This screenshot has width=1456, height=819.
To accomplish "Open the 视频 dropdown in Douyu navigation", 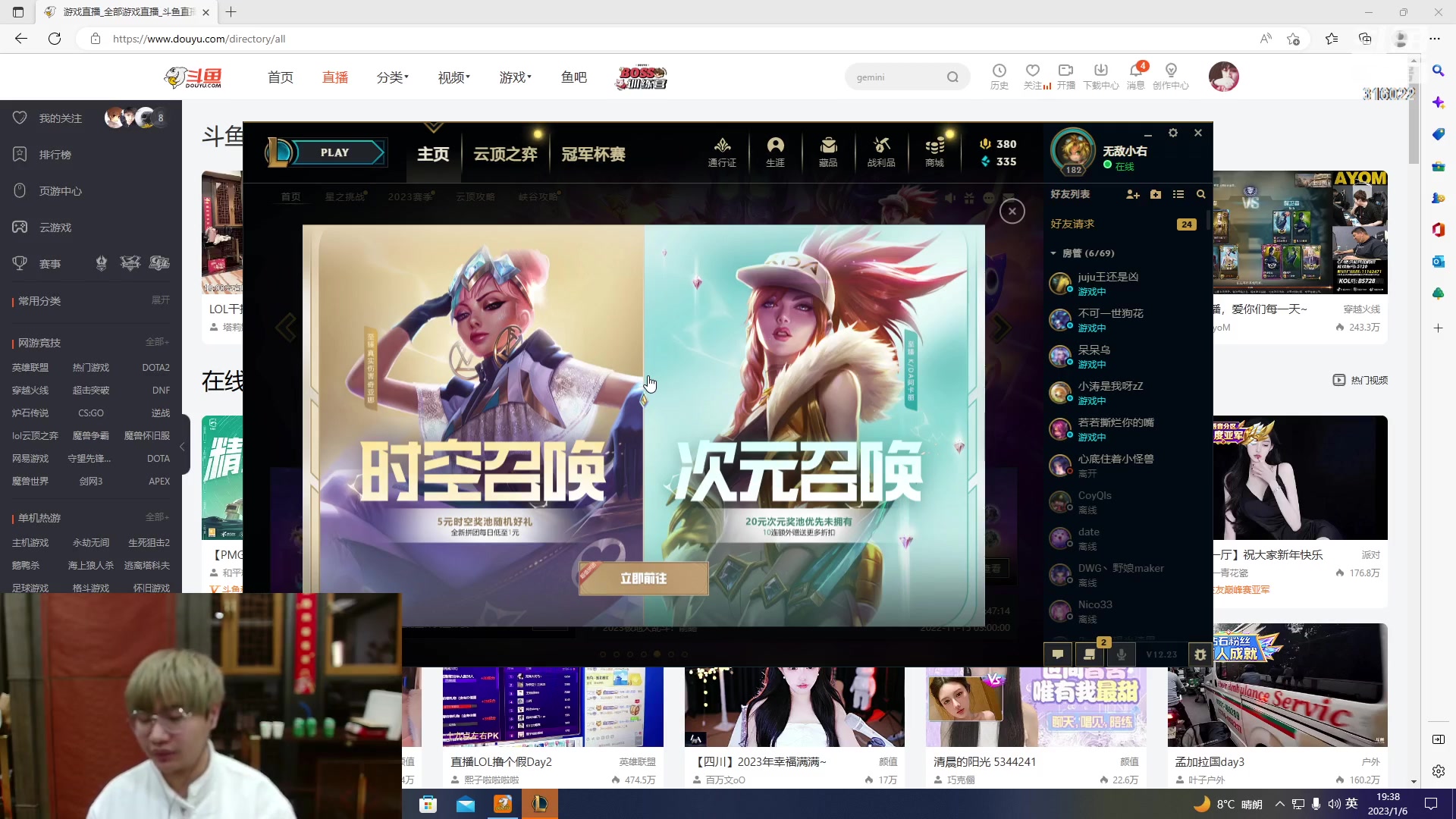I will tap(453, 77).
